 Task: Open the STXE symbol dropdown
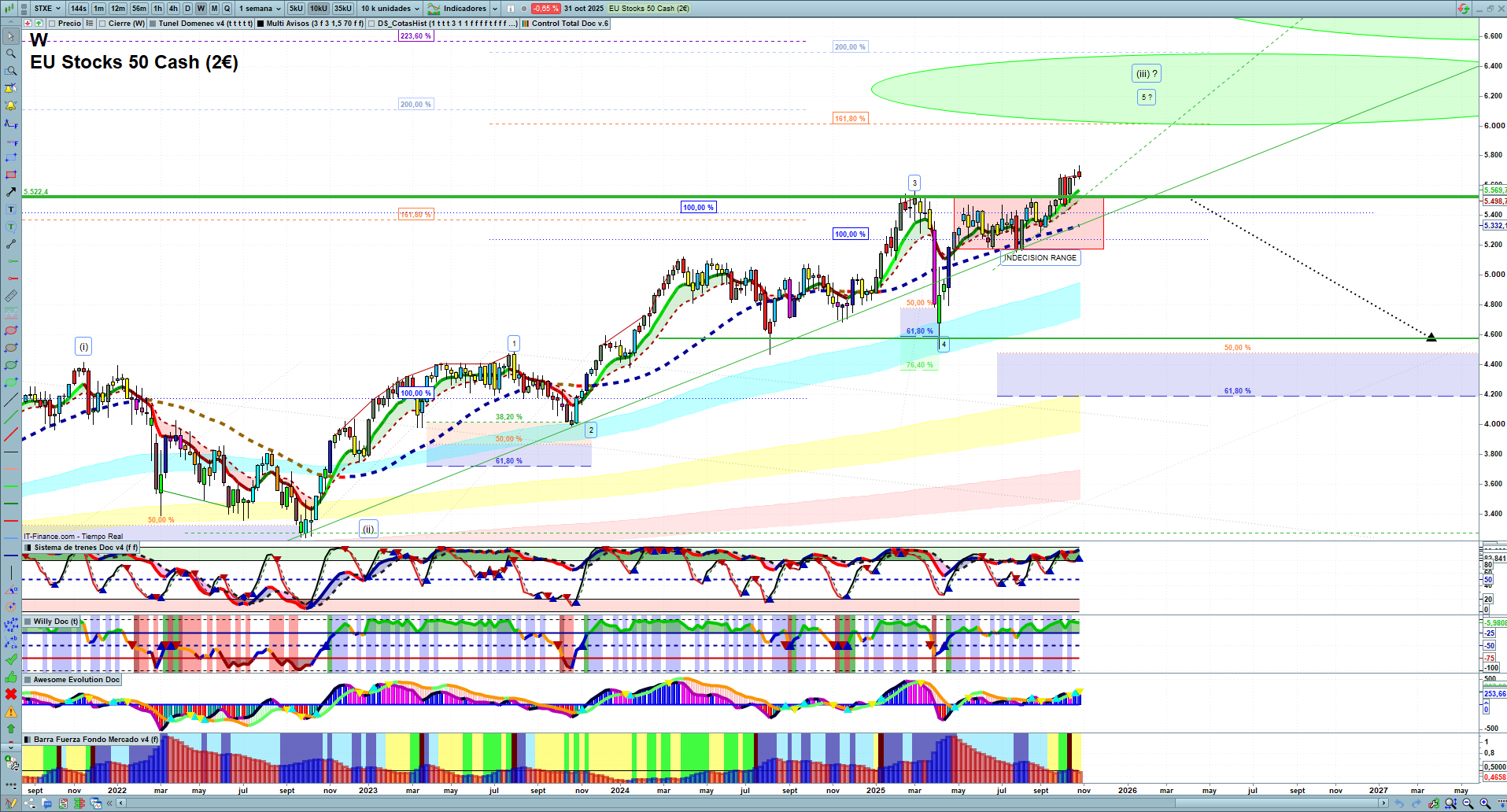(x=47, y=9)
